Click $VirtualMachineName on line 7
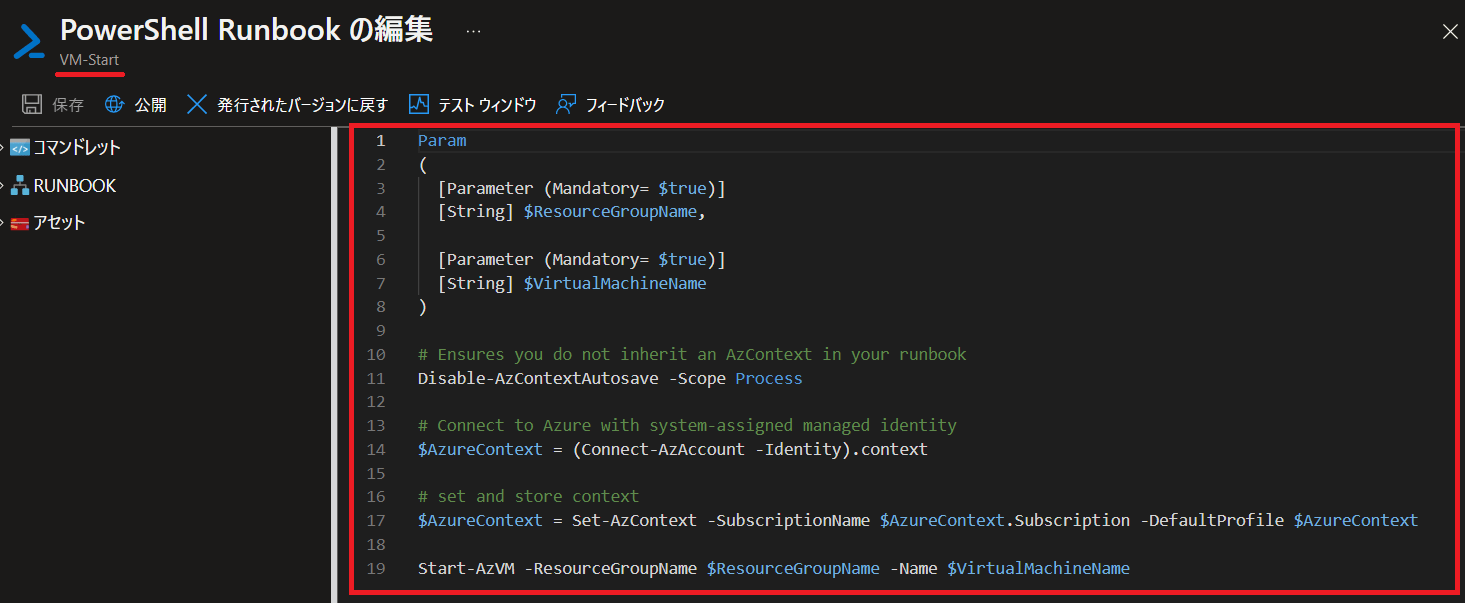This screenshot has height=603, width=1465. [x=615, y=283]
